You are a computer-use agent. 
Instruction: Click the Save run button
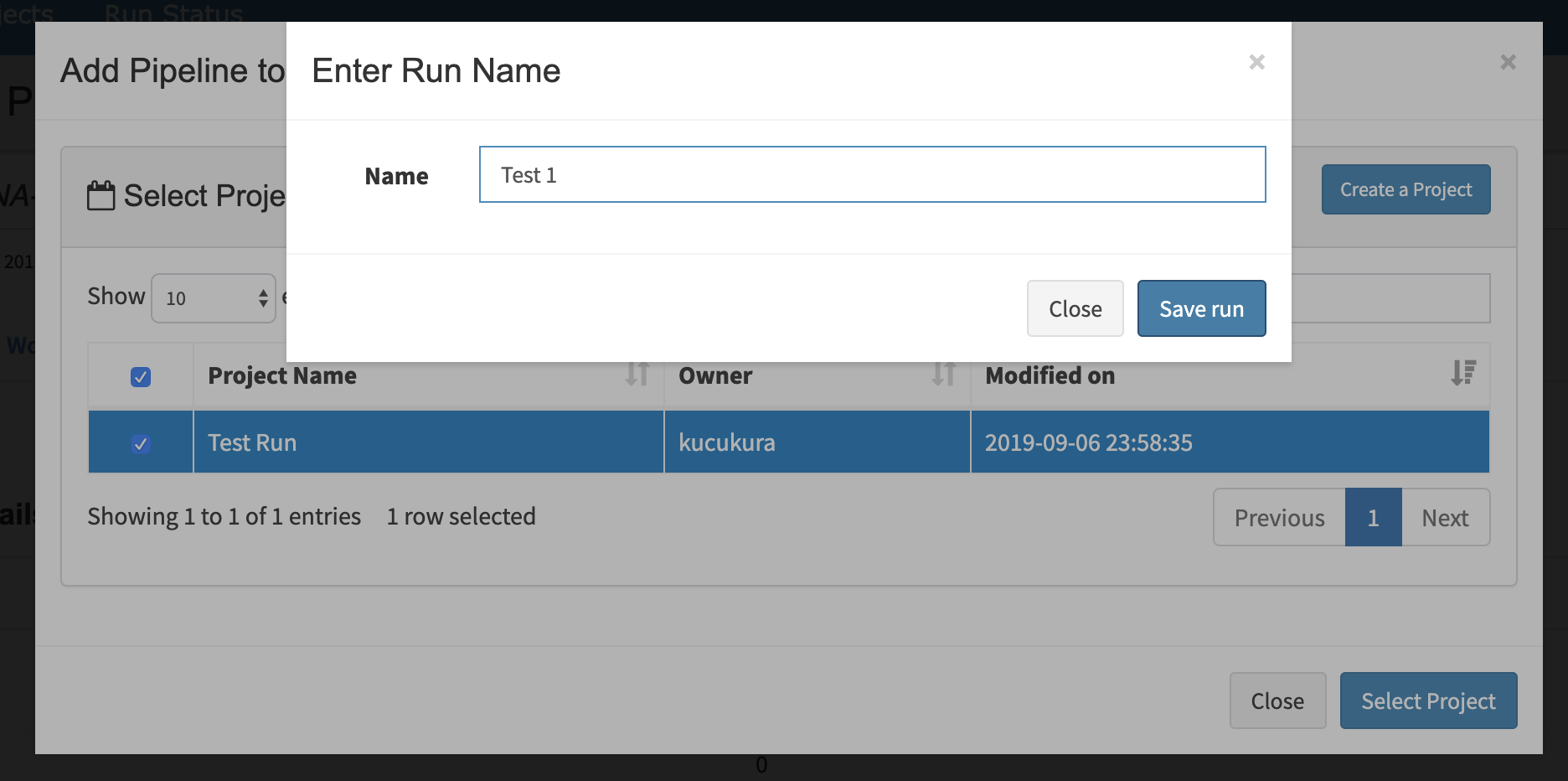tap(1201, 308)
